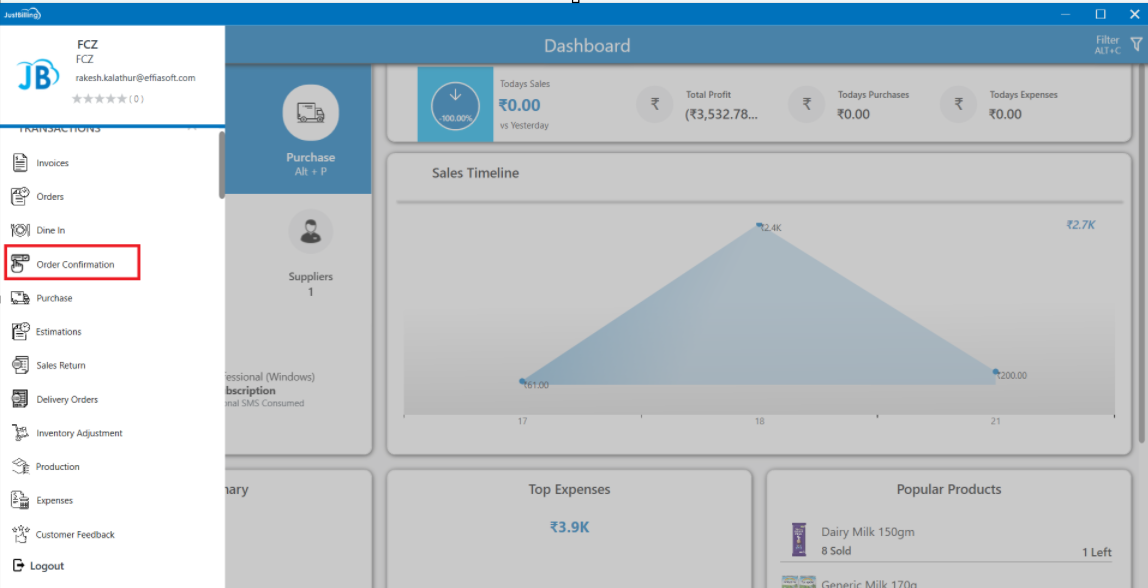Click the Dine In plate icon
This screenshot has height=588, width=1148.
[x=20, y=230]
